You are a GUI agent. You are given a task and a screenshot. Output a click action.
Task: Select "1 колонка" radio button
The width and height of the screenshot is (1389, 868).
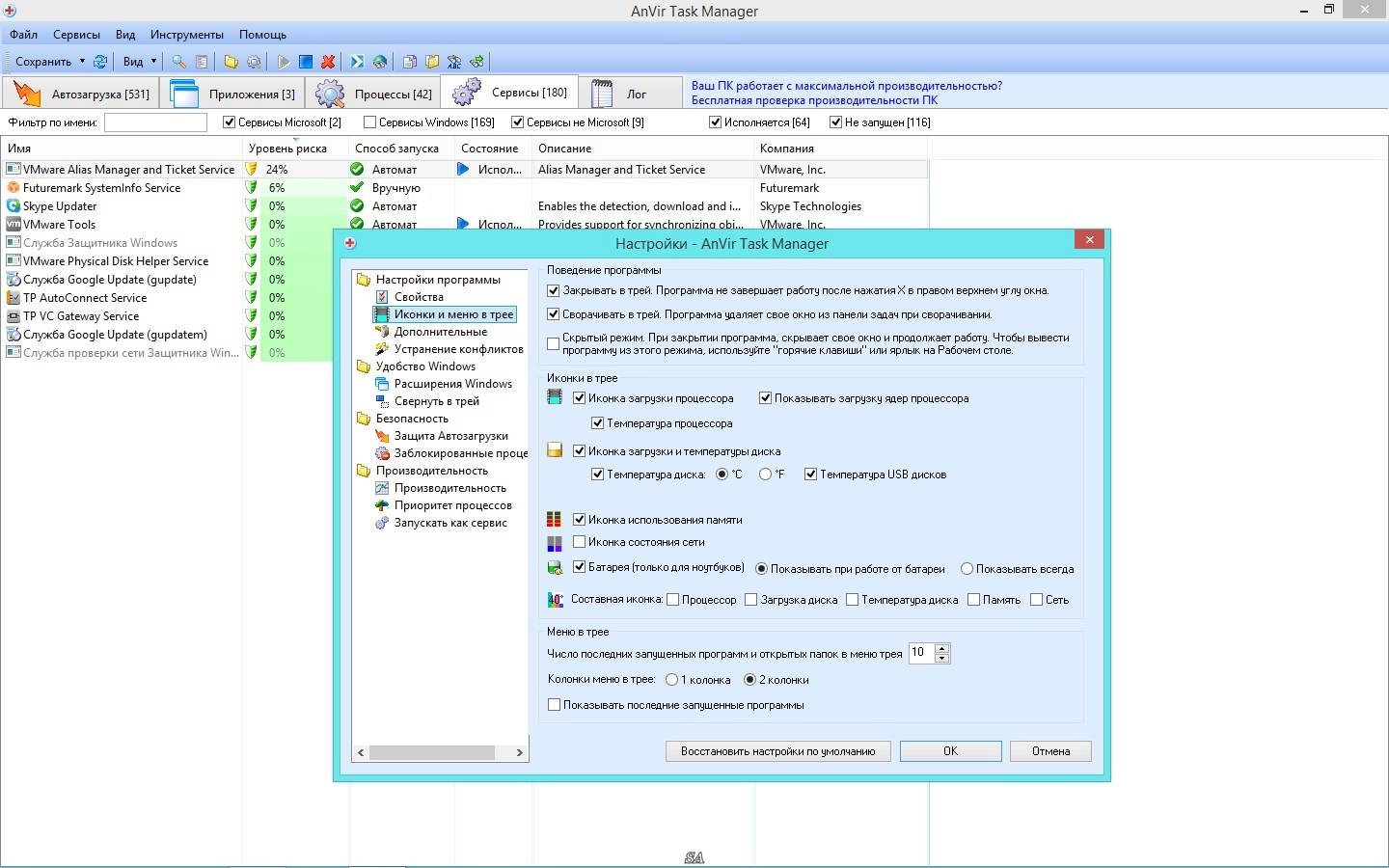(x=671, y=680)
